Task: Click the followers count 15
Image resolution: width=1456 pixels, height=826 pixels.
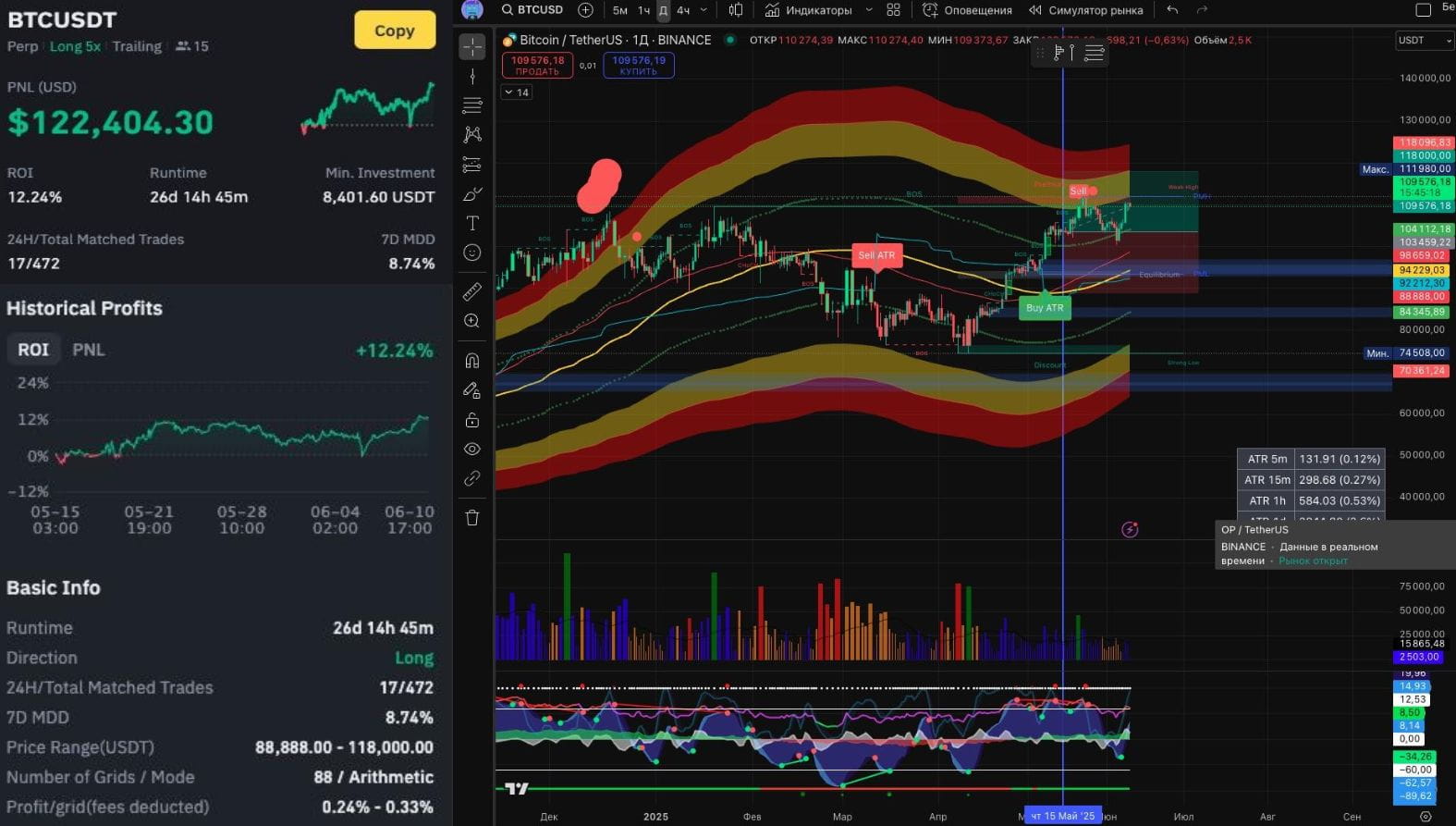Action: coord(192,46)
